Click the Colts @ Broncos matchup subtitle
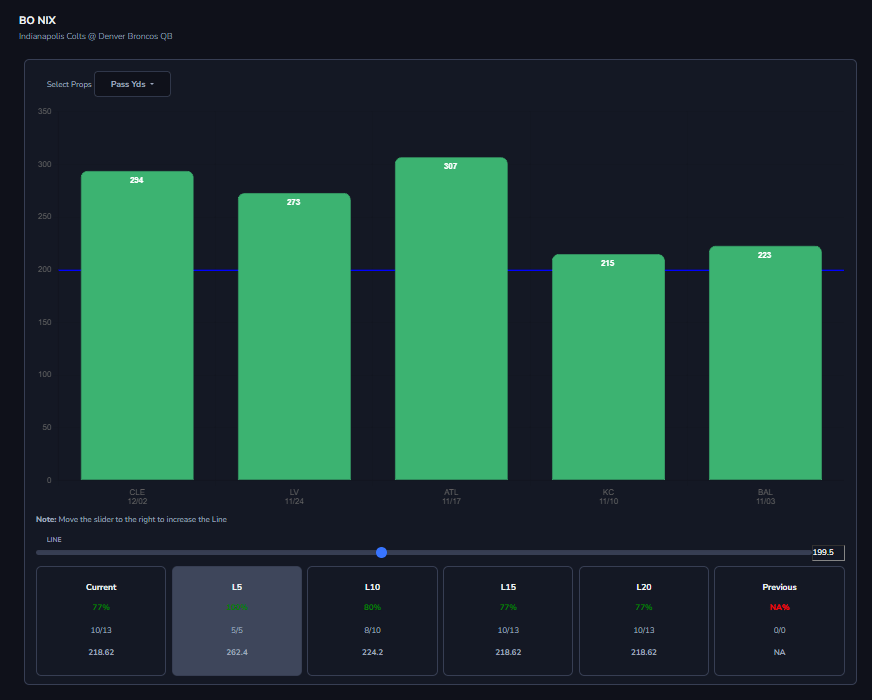 pos(96,36)
